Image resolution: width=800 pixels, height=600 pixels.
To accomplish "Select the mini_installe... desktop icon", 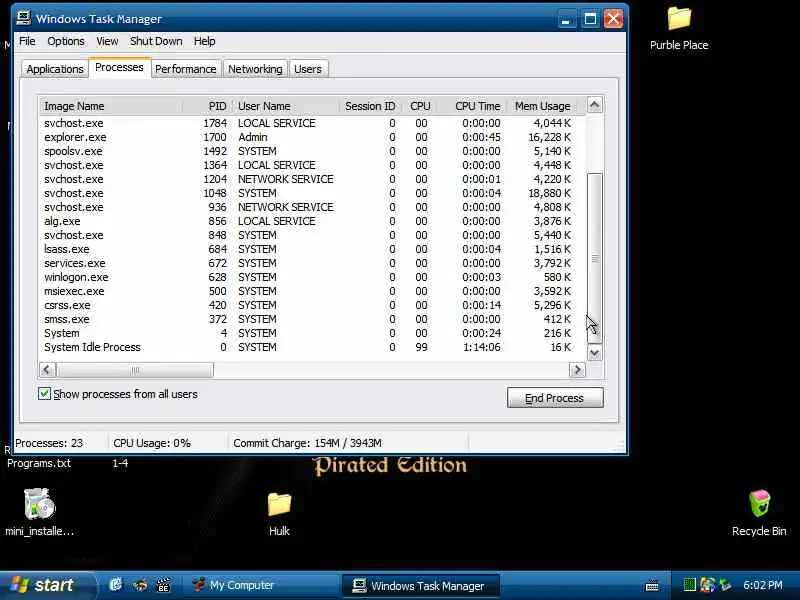I will 39,504.
